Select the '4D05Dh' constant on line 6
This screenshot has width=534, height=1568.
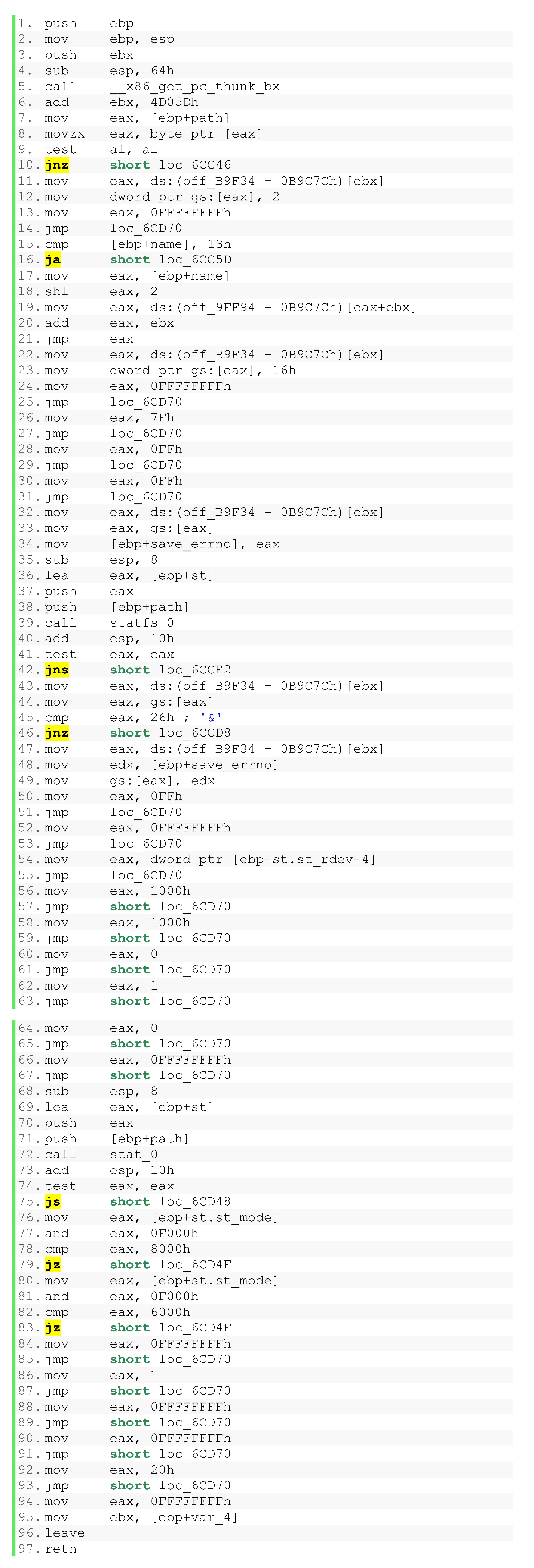click(174, 102)
